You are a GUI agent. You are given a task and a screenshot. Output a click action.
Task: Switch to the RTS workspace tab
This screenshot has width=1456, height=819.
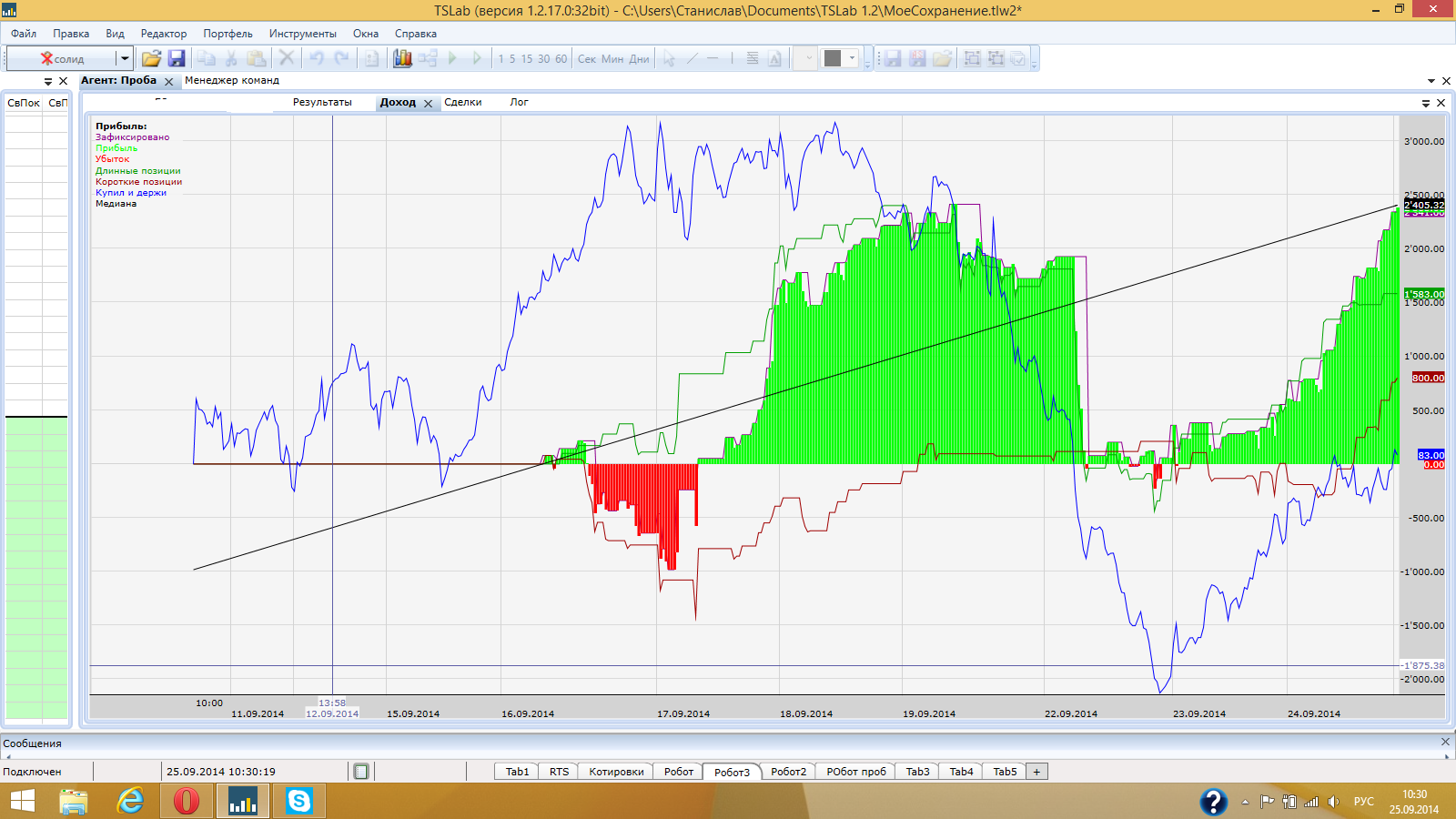pos(559,772)
